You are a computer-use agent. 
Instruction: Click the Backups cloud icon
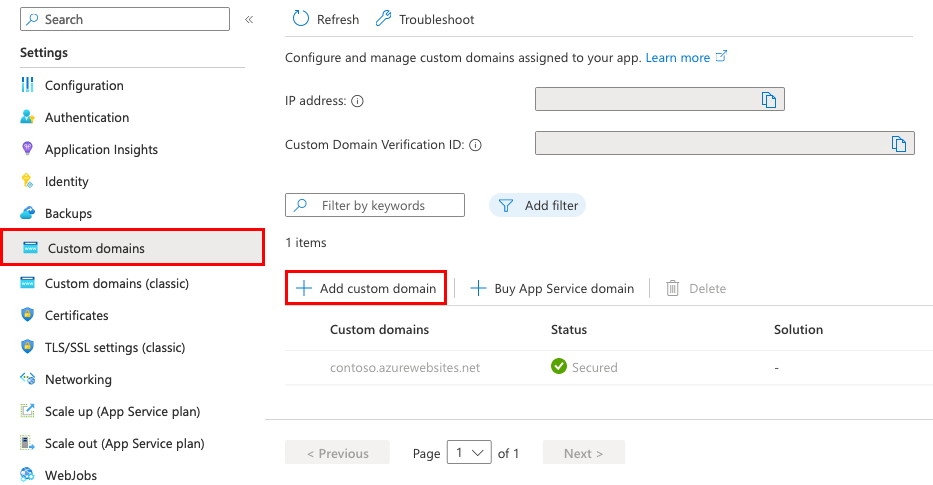[x=28, y=213]
